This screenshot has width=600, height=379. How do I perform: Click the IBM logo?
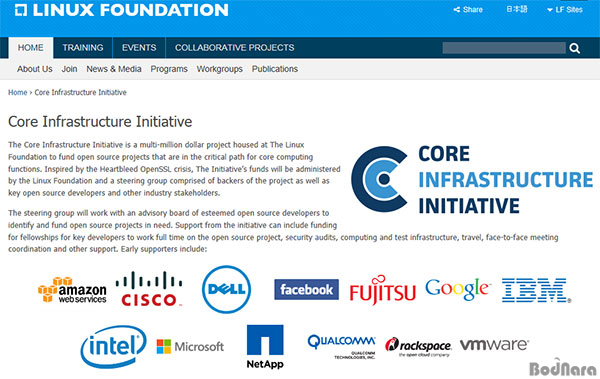[536, 291]
